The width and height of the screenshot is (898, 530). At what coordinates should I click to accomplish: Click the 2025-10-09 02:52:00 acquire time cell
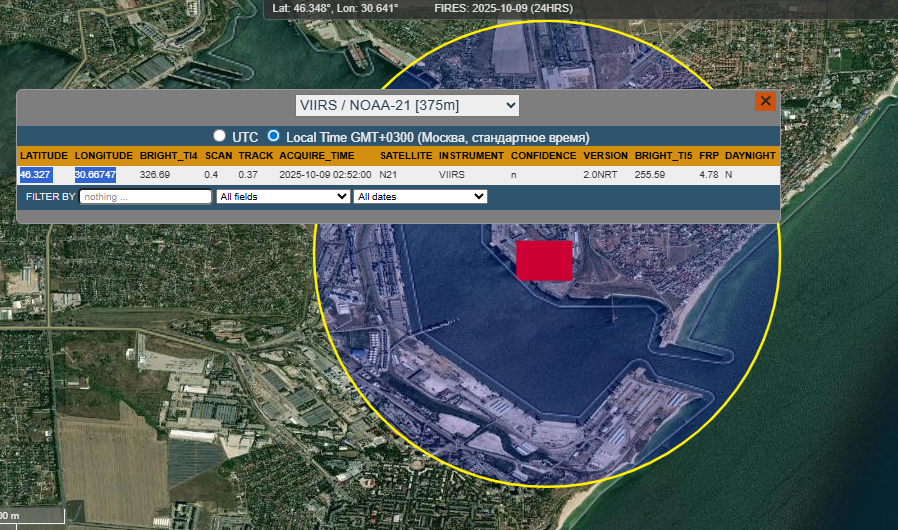click(x=325, y=175)
